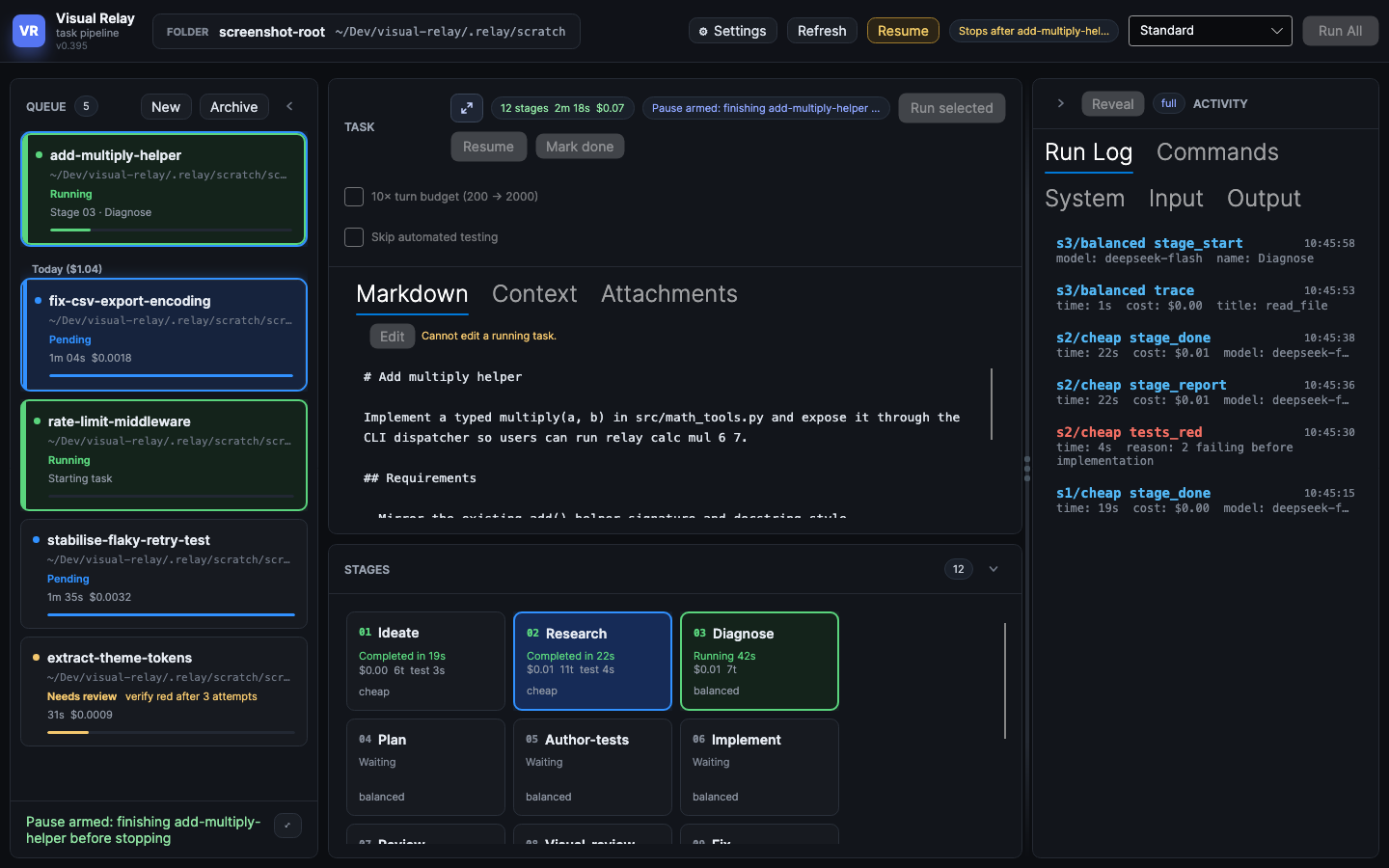Click Run selected button
Screen dimensions: 1389x868
tap(952, 108)
